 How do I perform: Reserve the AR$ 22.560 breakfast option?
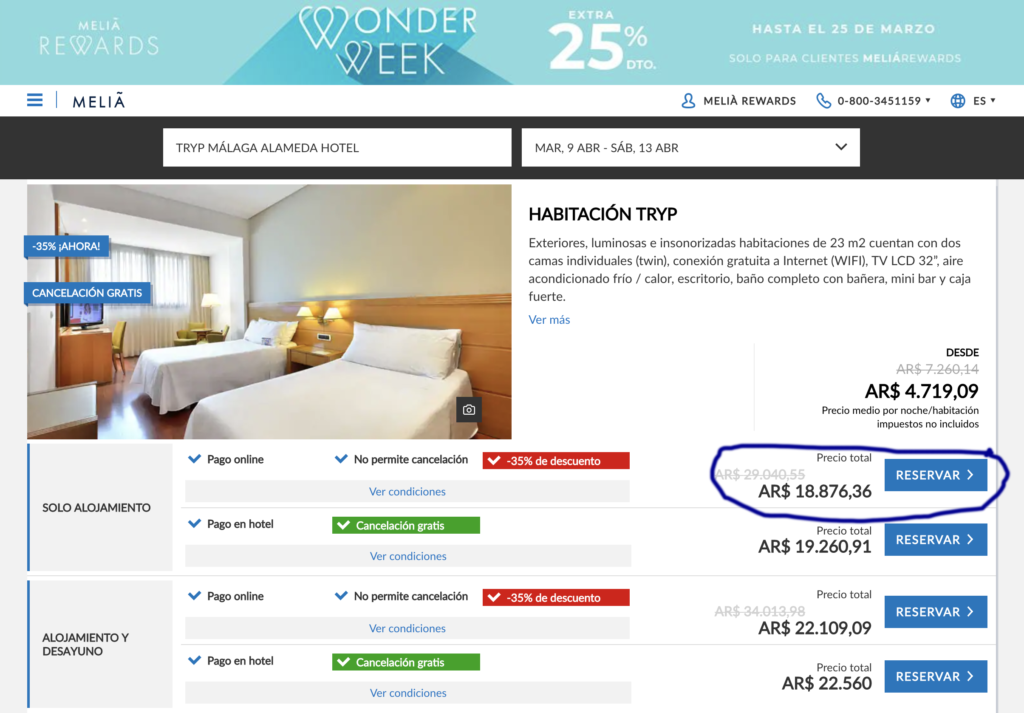(935, 676)
